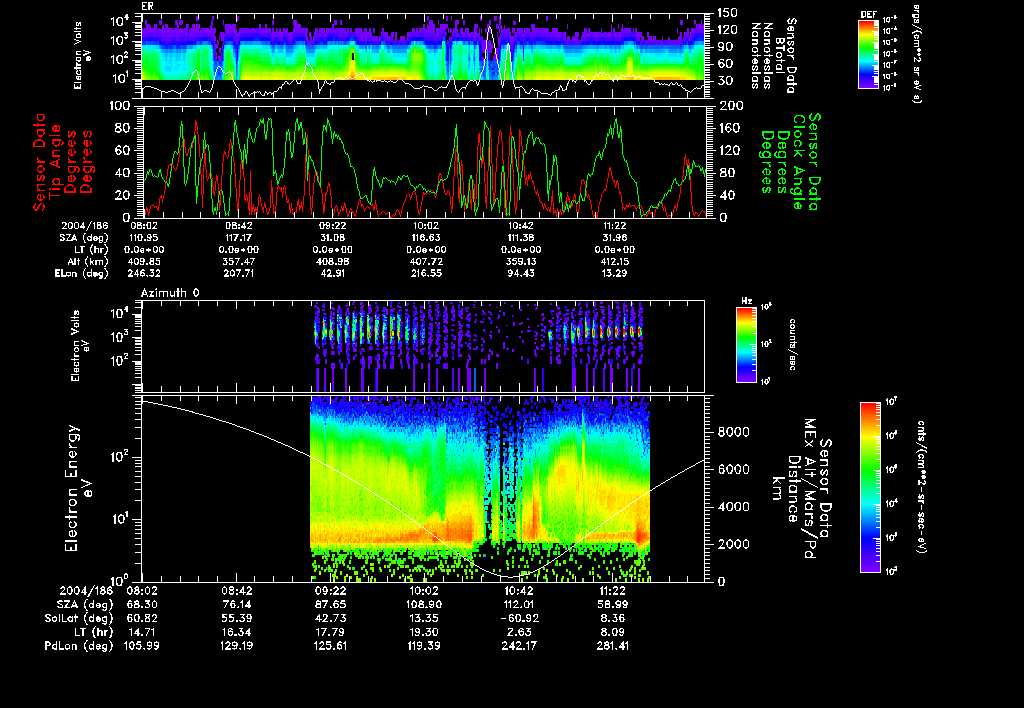Click the ELon value 42.91
1024x708 pixels.
coord(332,274)
